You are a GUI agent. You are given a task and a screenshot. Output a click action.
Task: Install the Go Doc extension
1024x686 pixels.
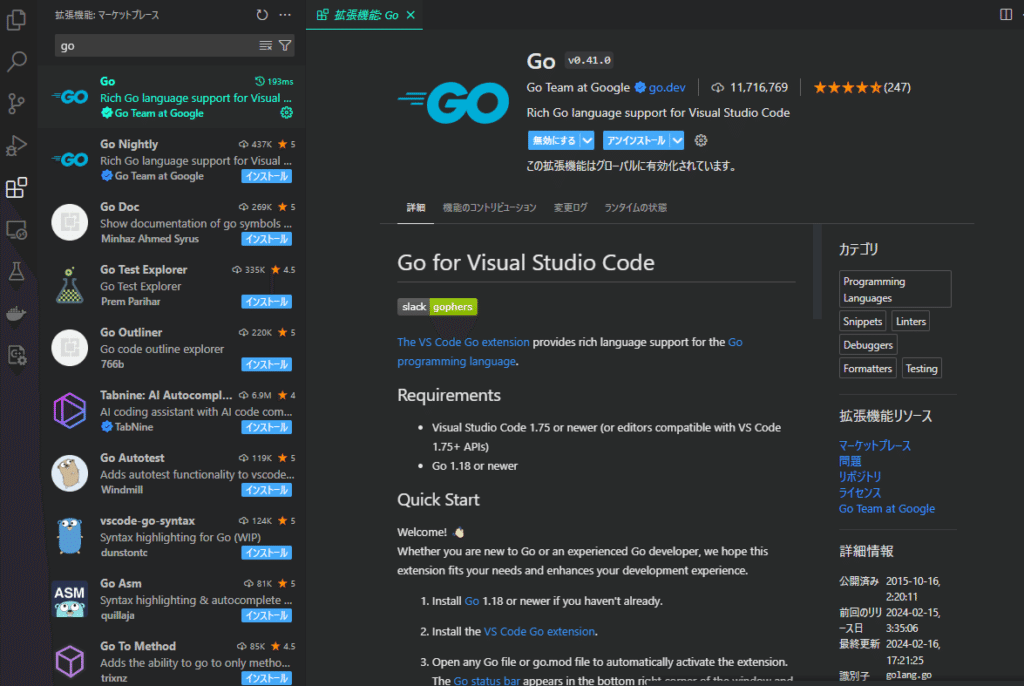click(x=266, y=239)
